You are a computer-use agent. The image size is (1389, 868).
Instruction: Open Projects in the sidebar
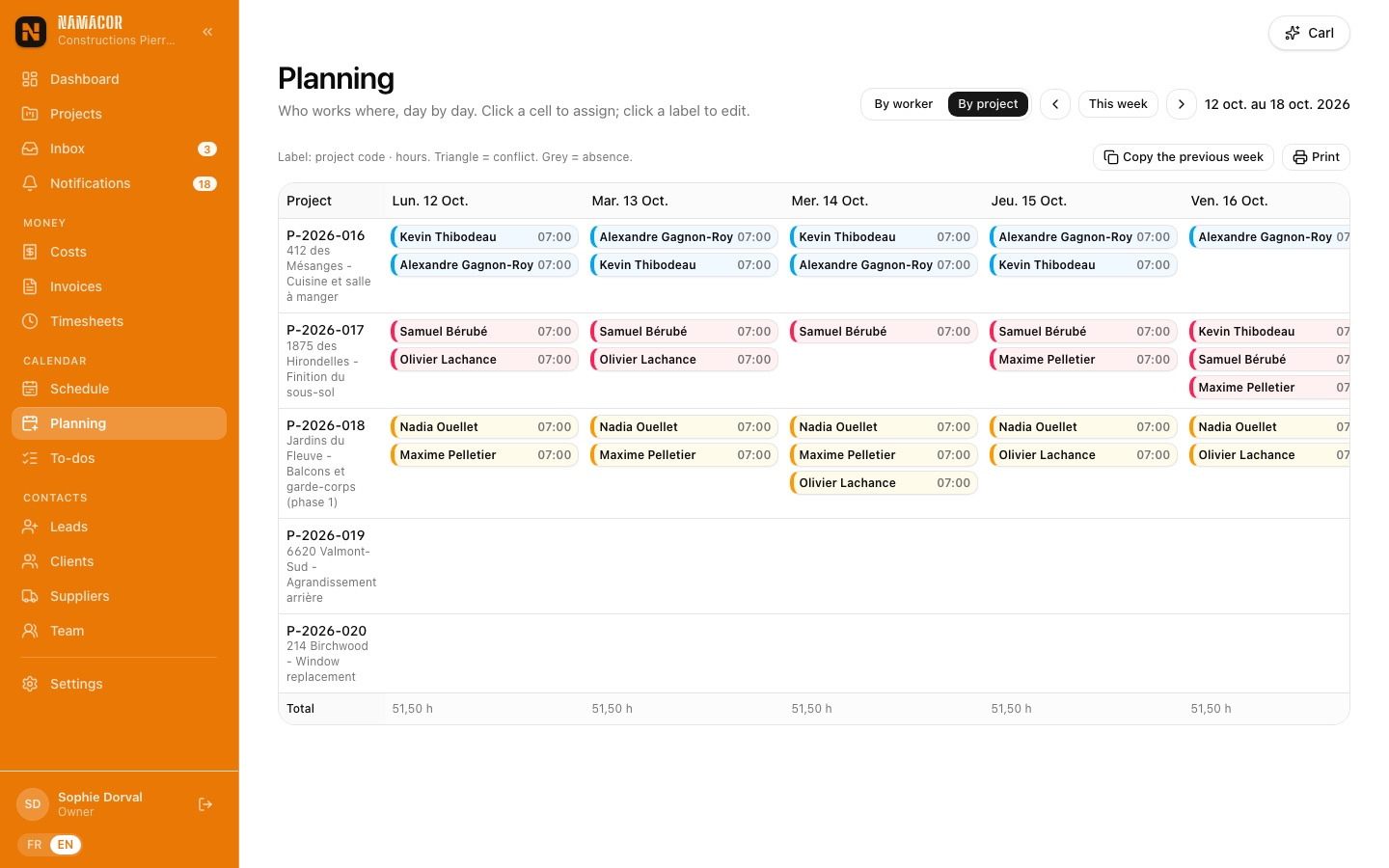[x=119, y=114]
